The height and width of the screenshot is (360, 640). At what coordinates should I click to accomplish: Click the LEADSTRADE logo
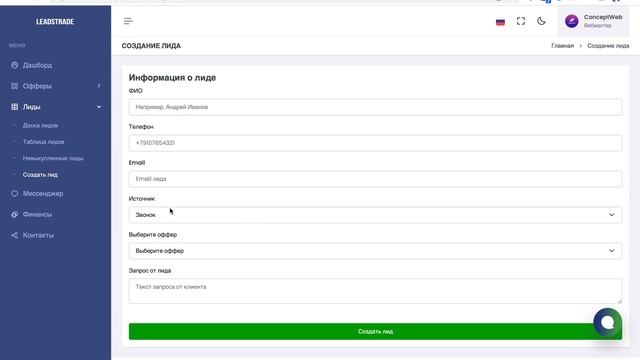click(55, 22)
